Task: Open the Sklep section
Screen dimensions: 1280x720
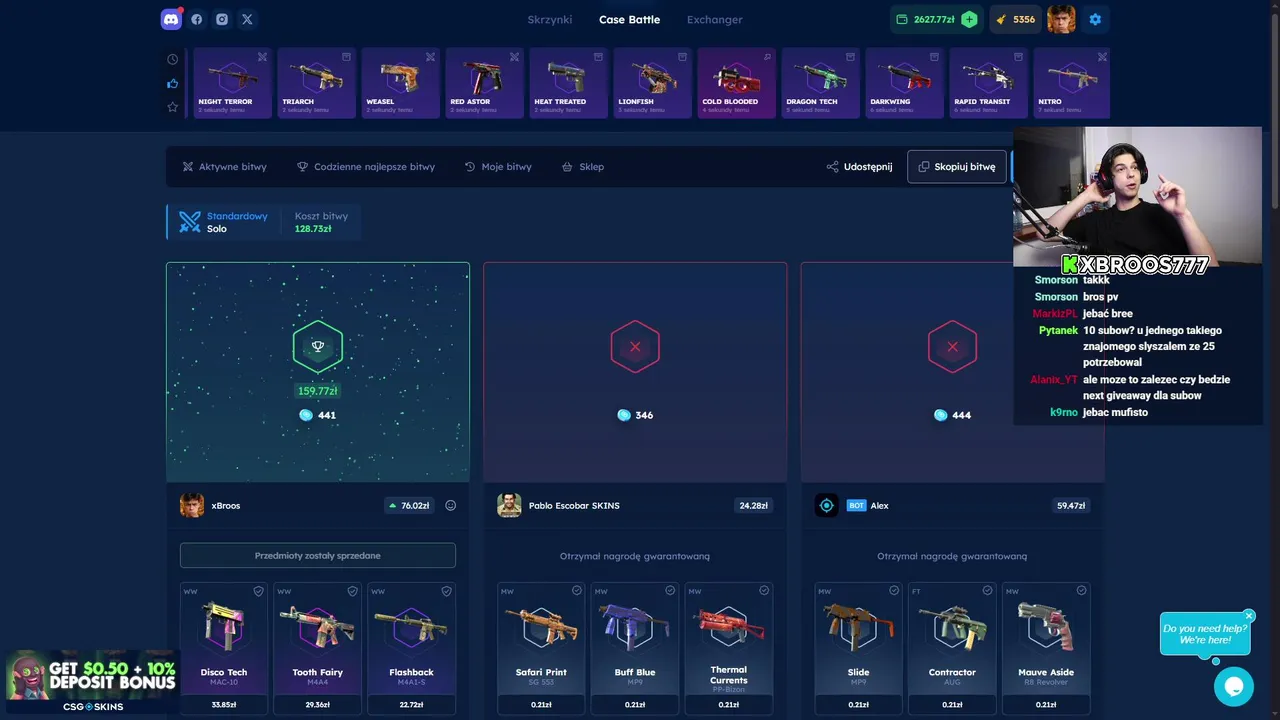Action: pos(583,167)
